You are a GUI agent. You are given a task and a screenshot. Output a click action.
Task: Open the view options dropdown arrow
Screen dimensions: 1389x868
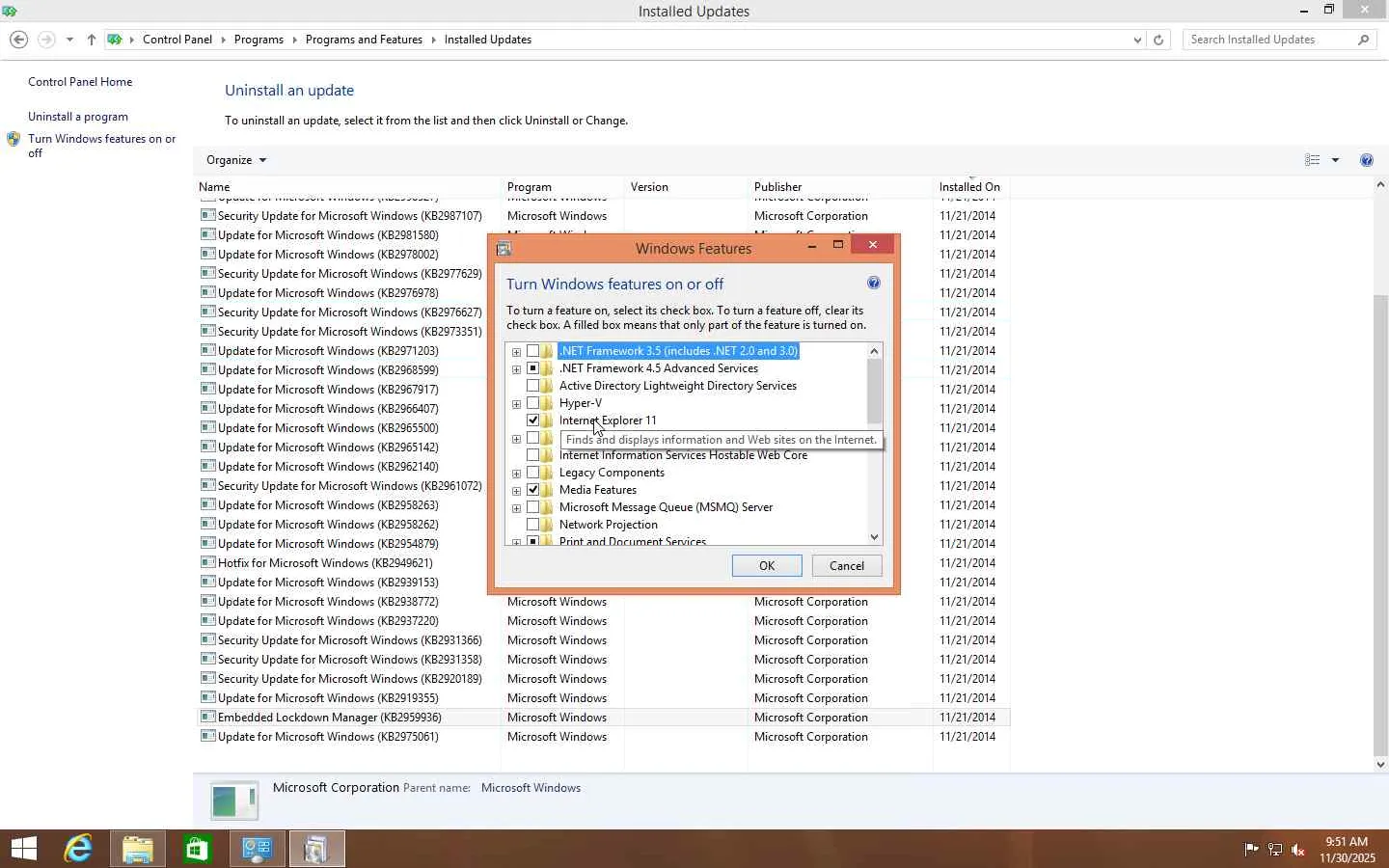point(1335,160)
